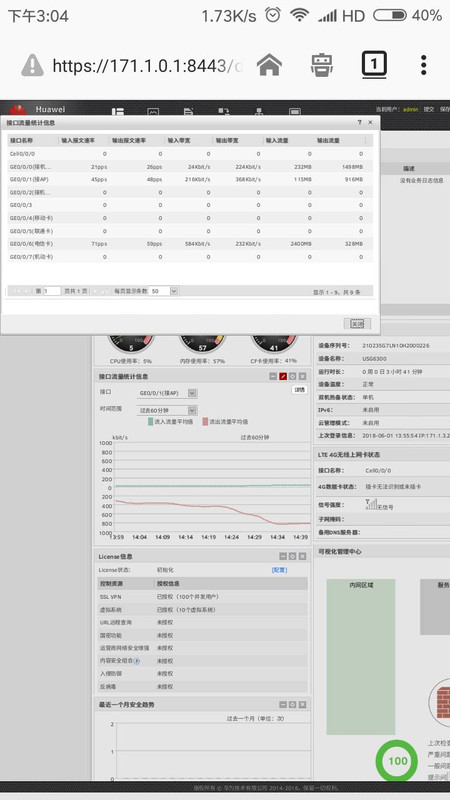The width and height of the screenshot is (450, 800).
Task: Tap the browser home icon
Action: point(269,65)
